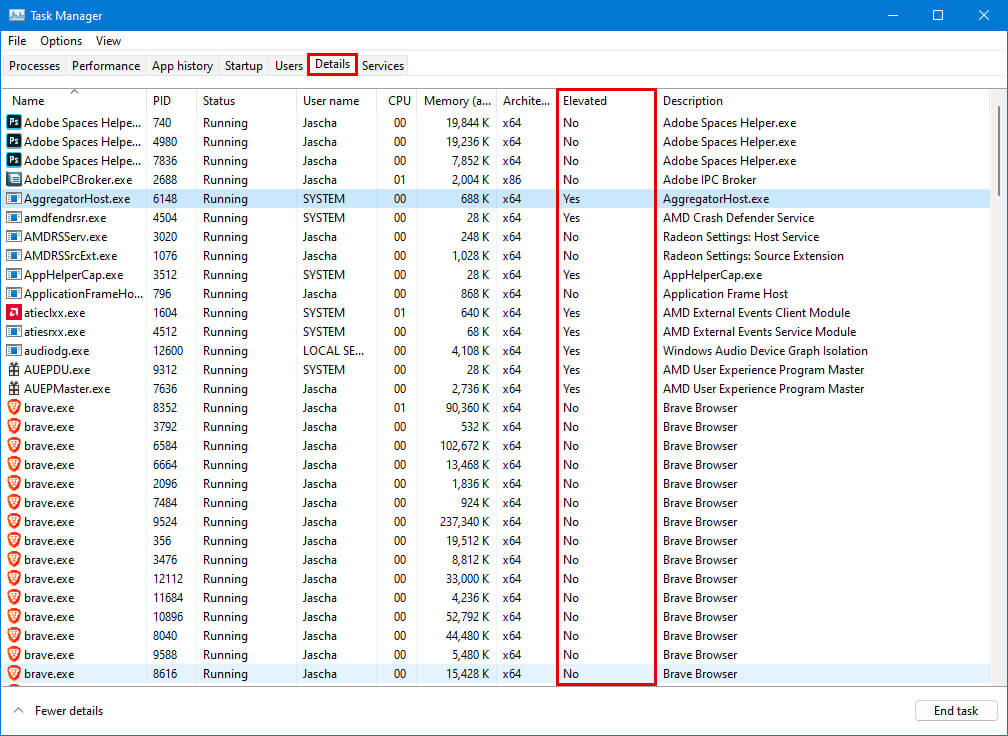Click the red AMD icon of atieclxx.exe
The width and height of the screenshot is (1008, 736).
click(14, 312)
